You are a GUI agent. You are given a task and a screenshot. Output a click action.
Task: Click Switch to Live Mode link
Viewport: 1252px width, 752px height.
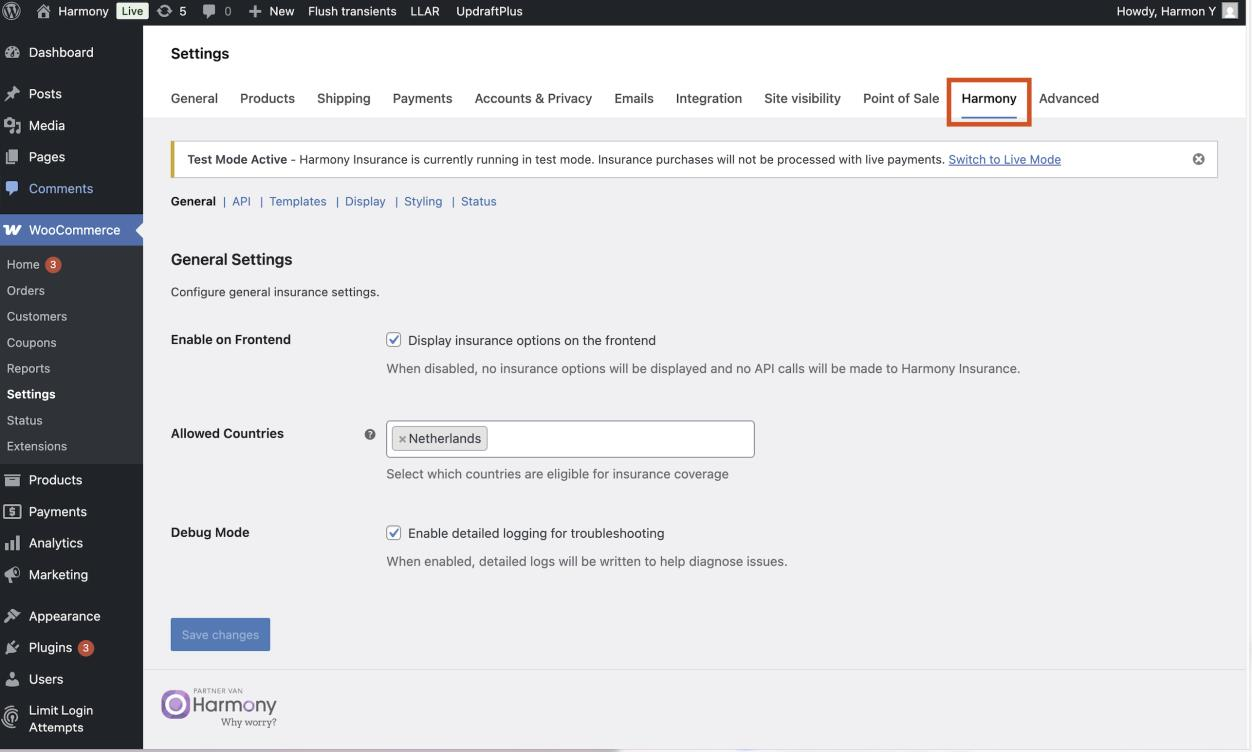(1004, 159)
